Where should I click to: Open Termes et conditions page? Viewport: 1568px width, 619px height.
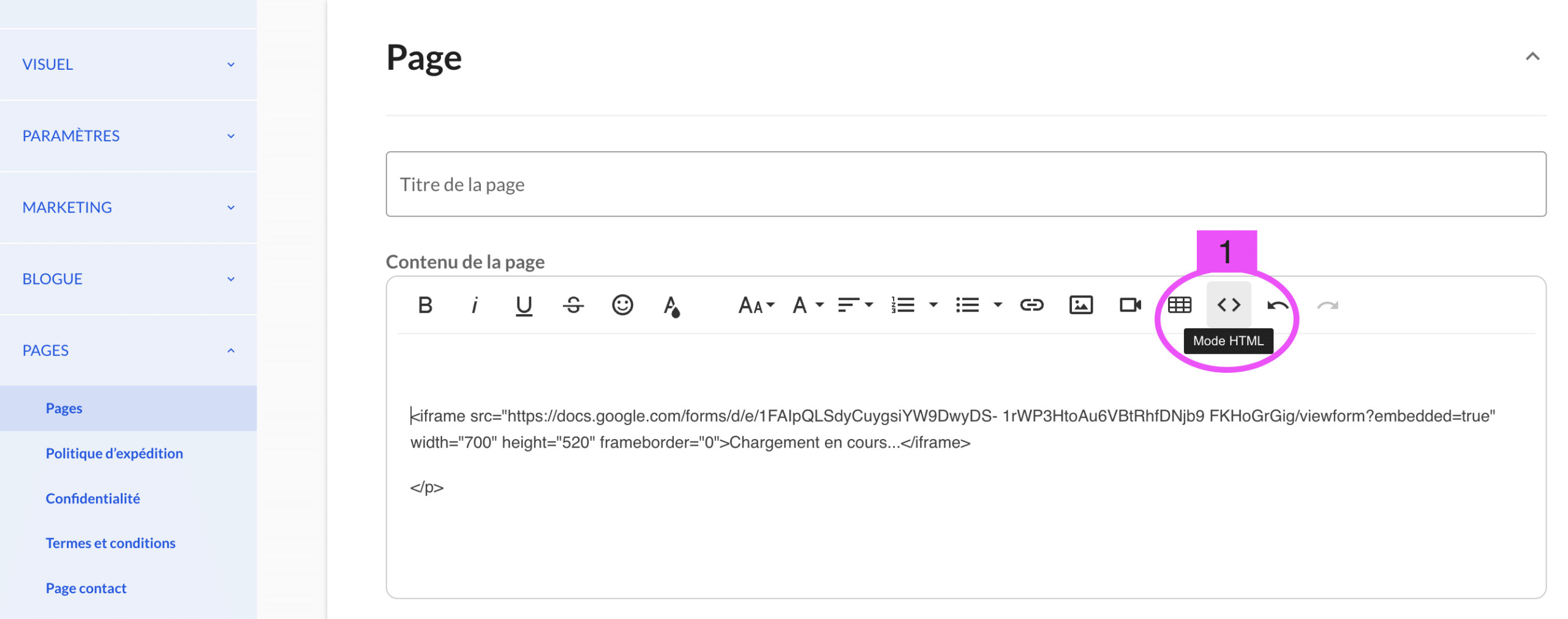coord(110,542)
